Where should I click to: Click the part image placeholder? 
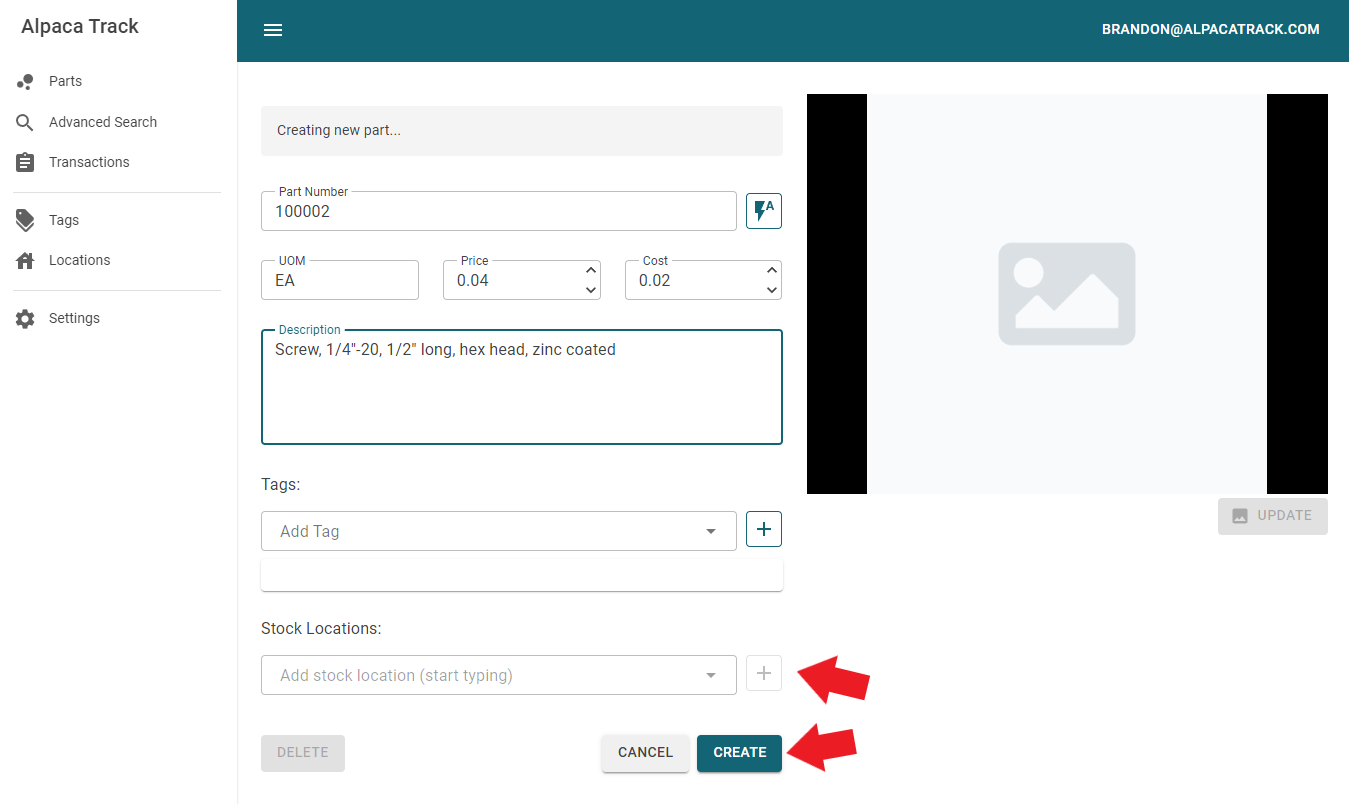coord(1066,294)
